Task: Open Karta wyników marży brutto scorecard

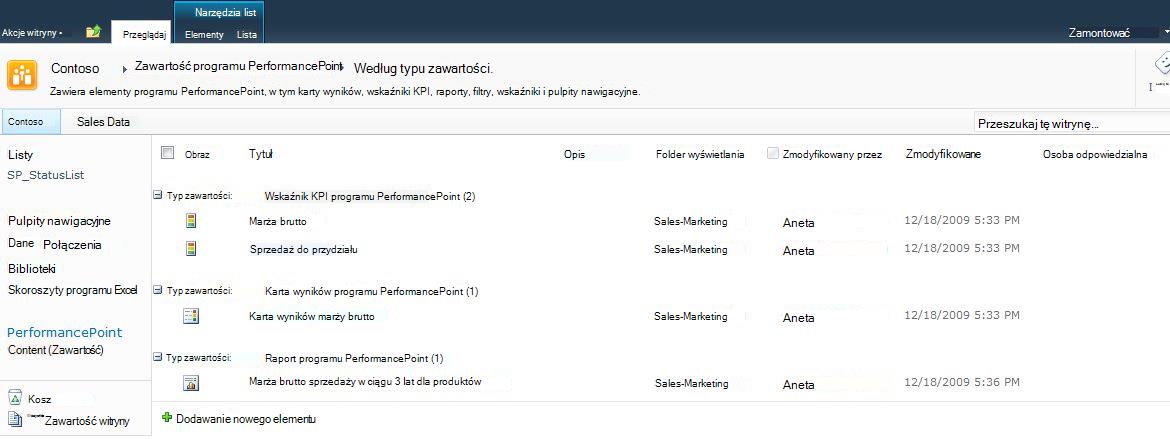Action: coord(311,316)
